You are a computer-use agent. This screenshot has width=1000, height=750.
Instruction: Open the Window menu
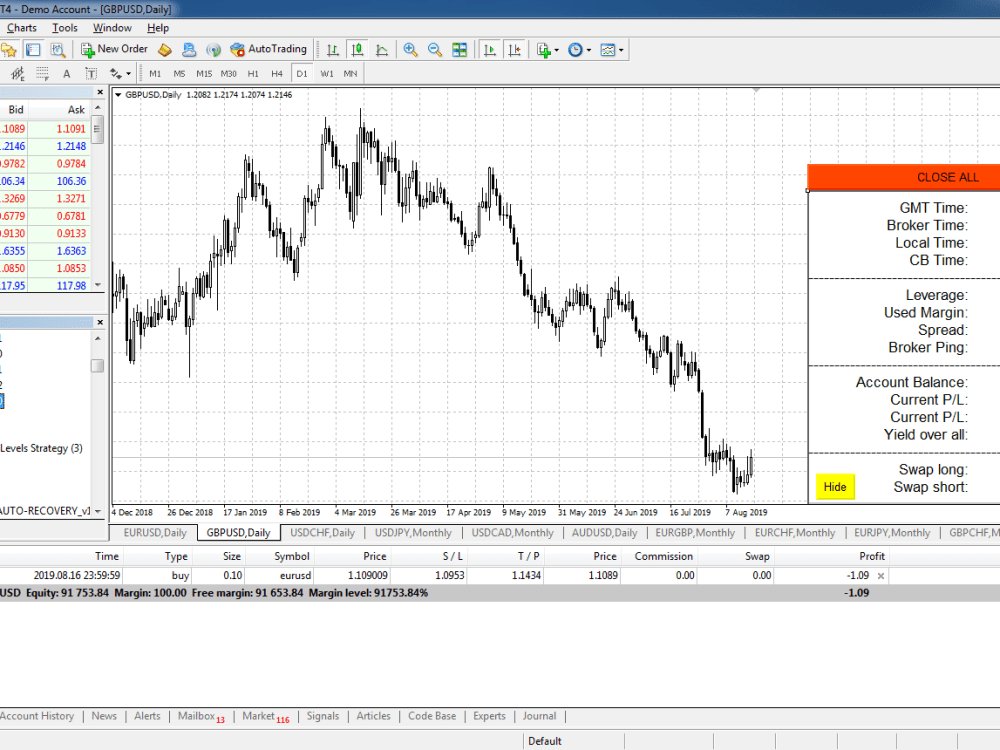point(112,28)
